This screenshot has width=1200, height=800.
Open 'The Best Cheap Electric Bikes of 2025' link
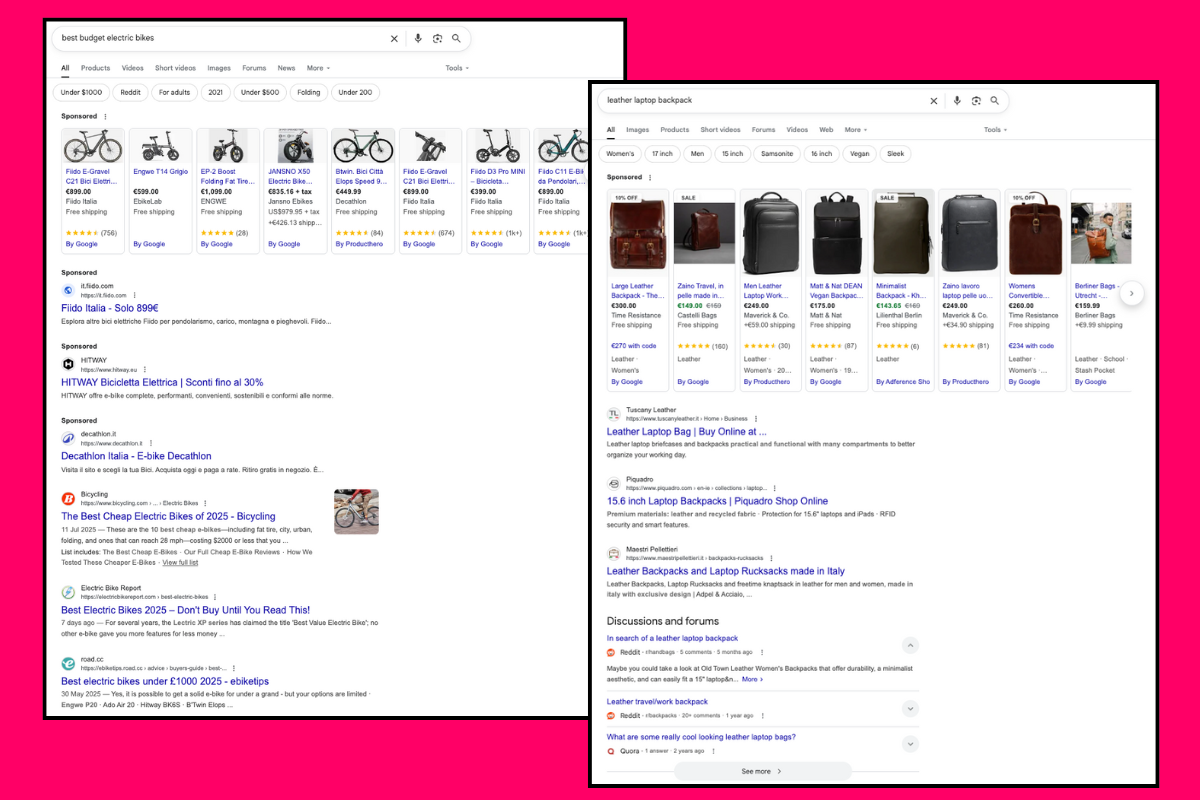(168, 517)
